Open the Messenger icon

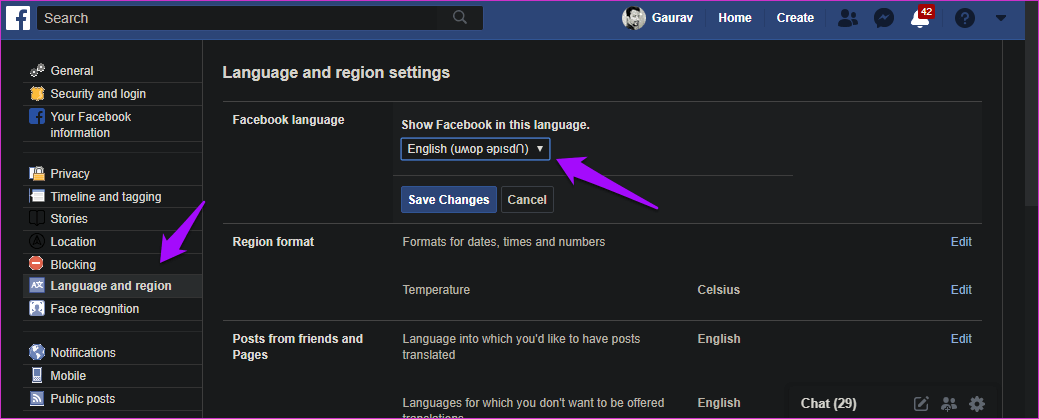(x=884, y=19)
